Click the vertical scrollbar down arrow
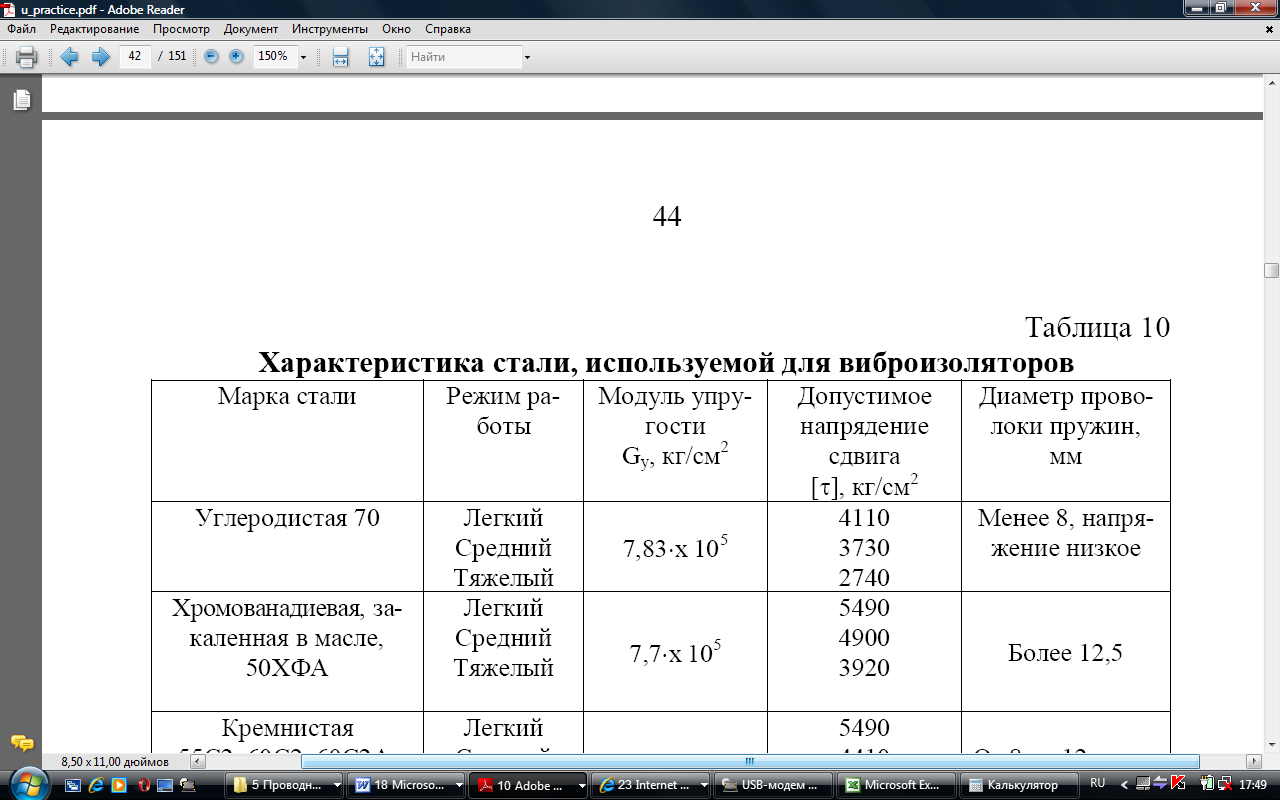1280x800 pixels. (x=1271, y=745)
